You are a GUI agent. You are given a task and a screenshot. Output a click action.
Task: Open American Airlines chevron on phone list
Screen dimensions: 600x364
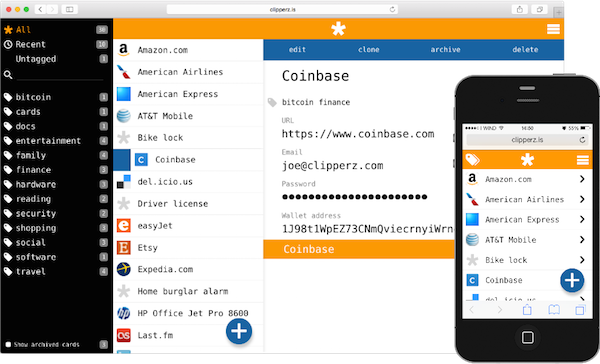tap(582, 199)
